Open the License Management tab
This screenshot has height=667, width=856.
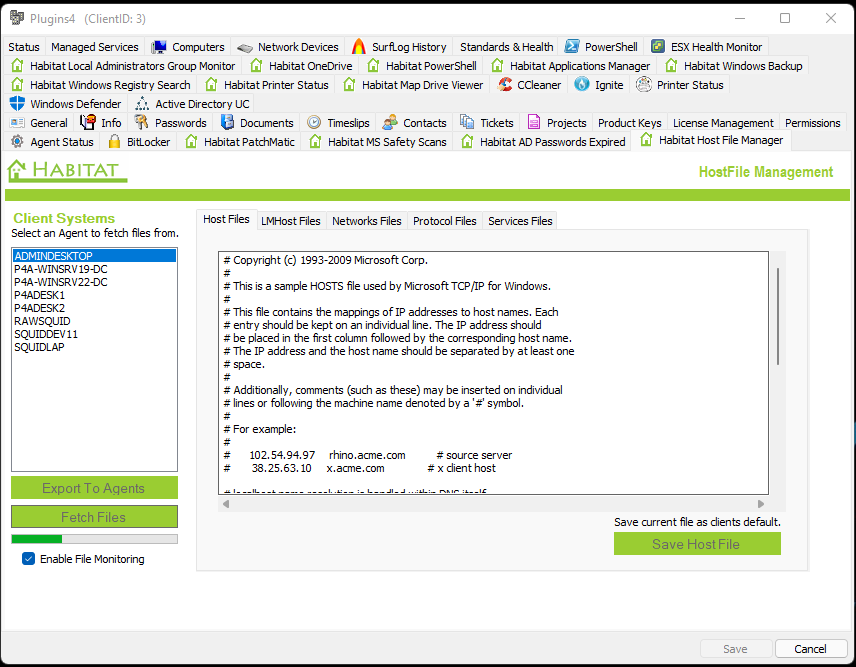pyautogui.click(x=723, y=123)
